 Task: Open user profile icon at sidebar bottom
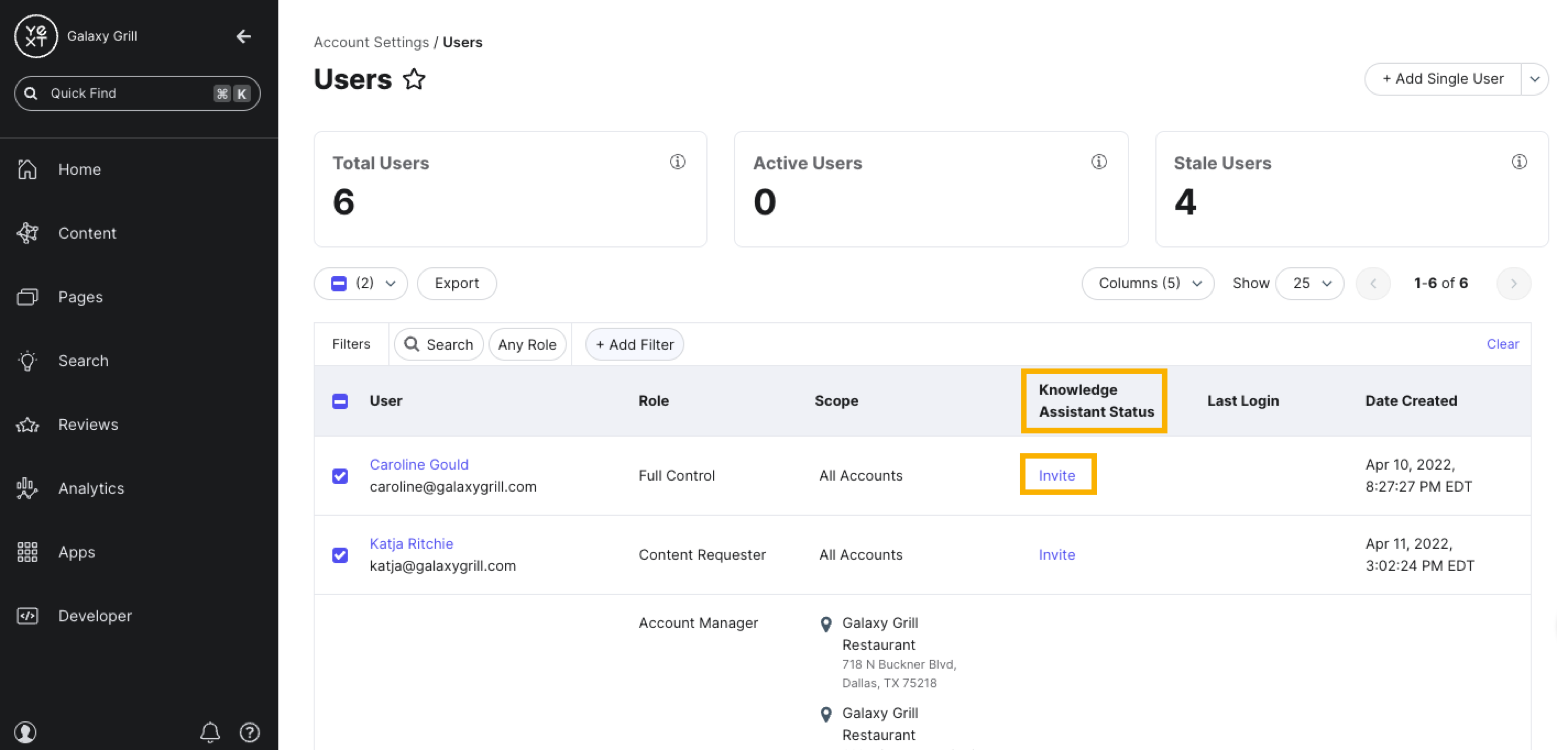point(26,732)
